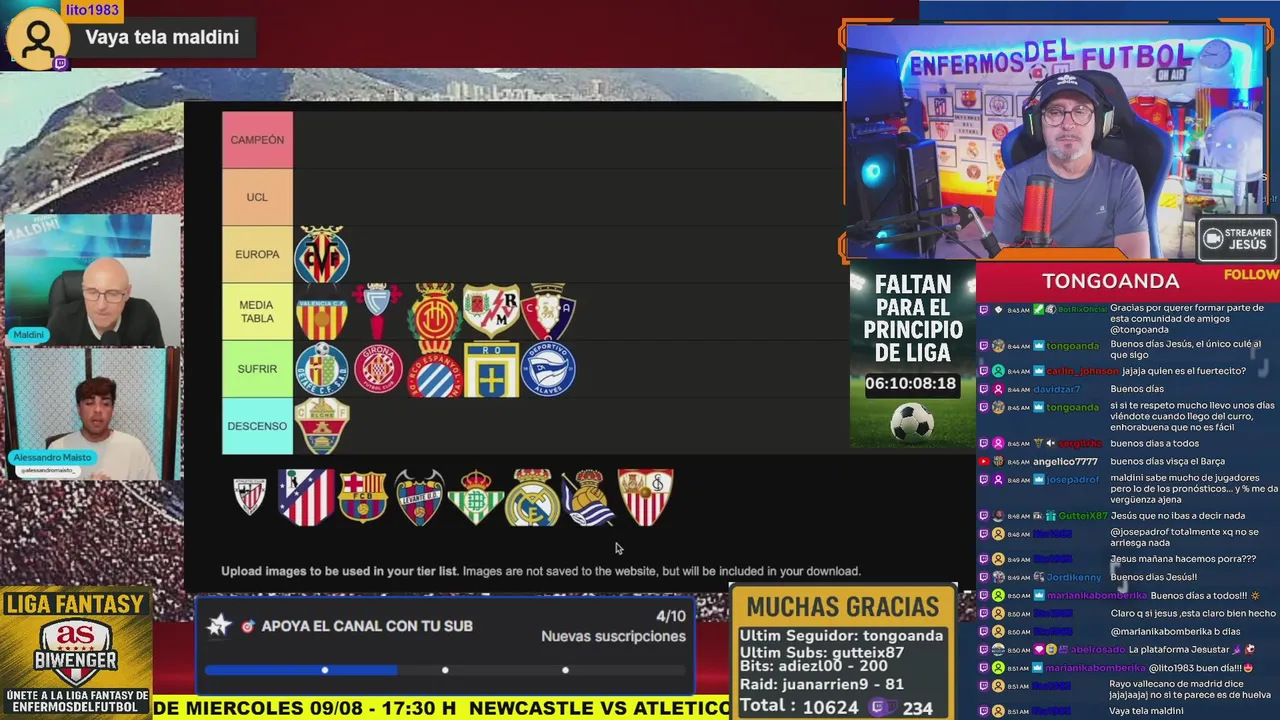The height and width of the screenshot is (720, 1280).
Task: Click carlin_johnson username in chat
Action: 1082,371
